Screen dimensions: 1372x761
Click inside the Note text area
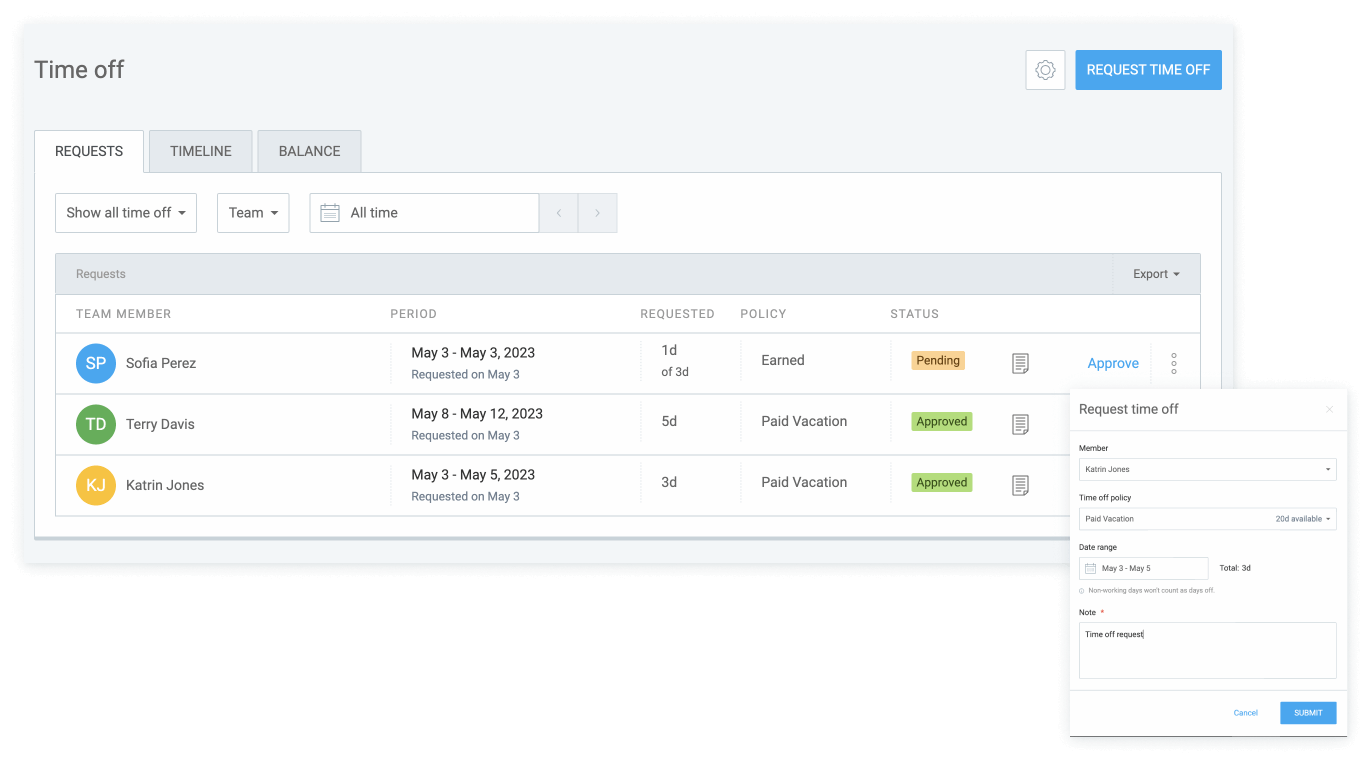pos(1207,648)
